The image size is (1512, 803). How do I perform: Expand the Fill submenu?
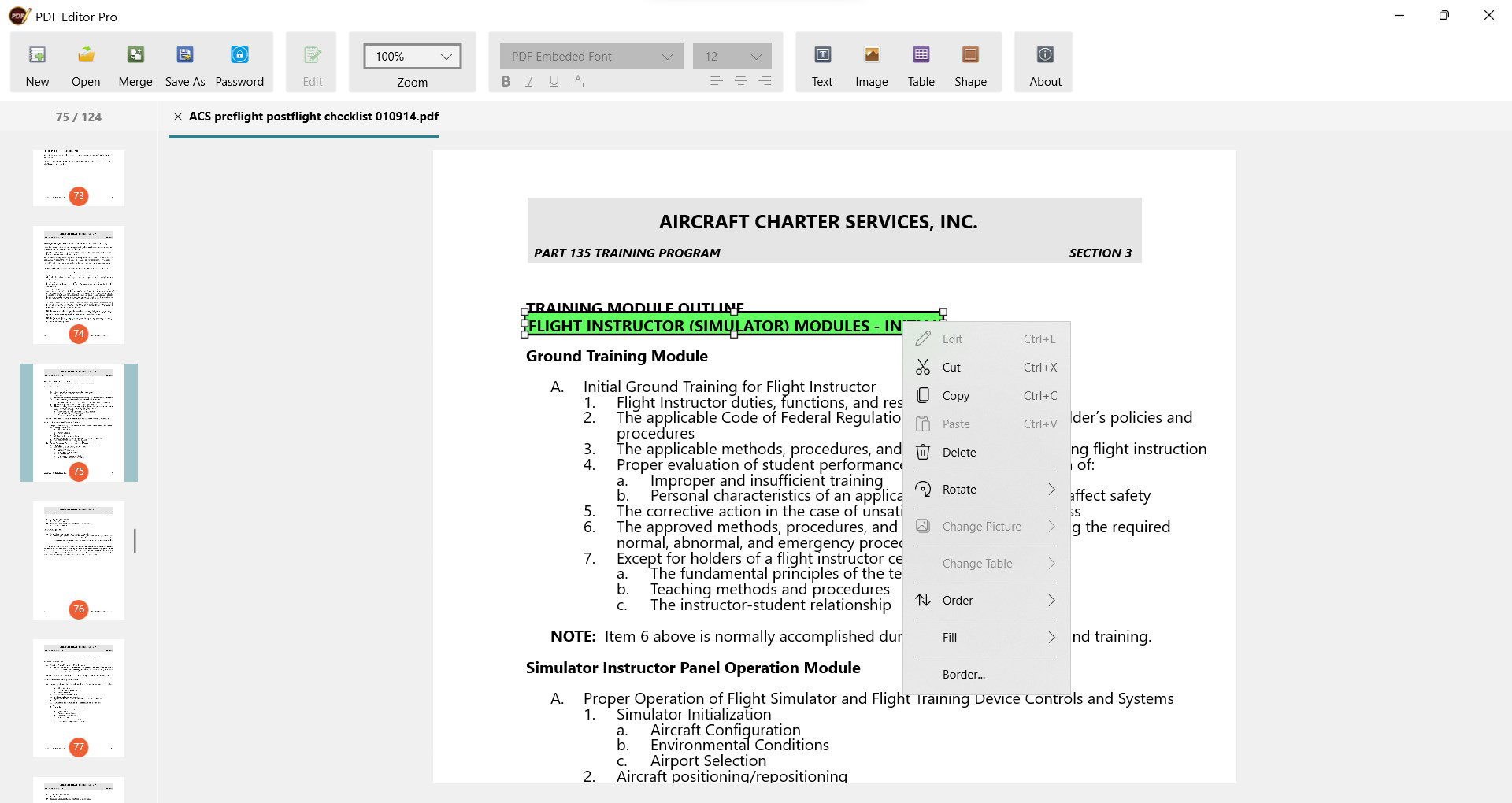click(x=986, y=638)
